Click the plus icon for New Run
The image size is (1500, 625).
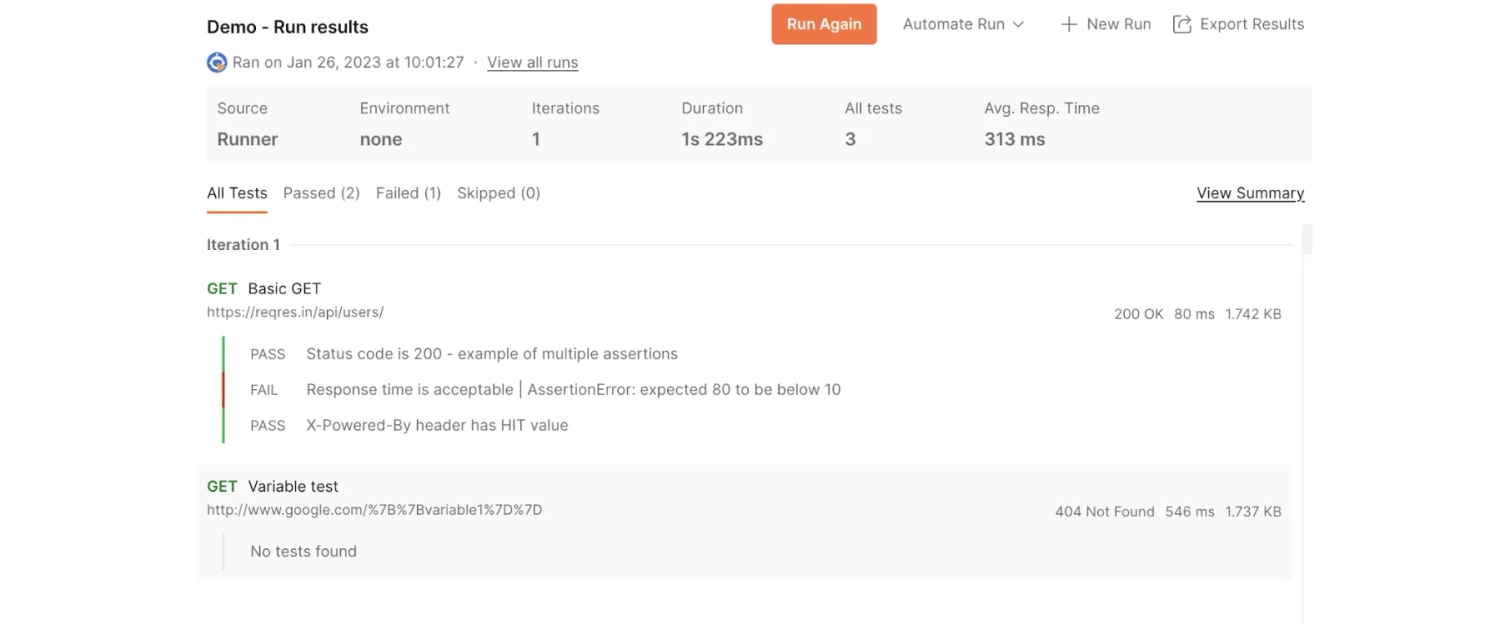(1069, 24)
